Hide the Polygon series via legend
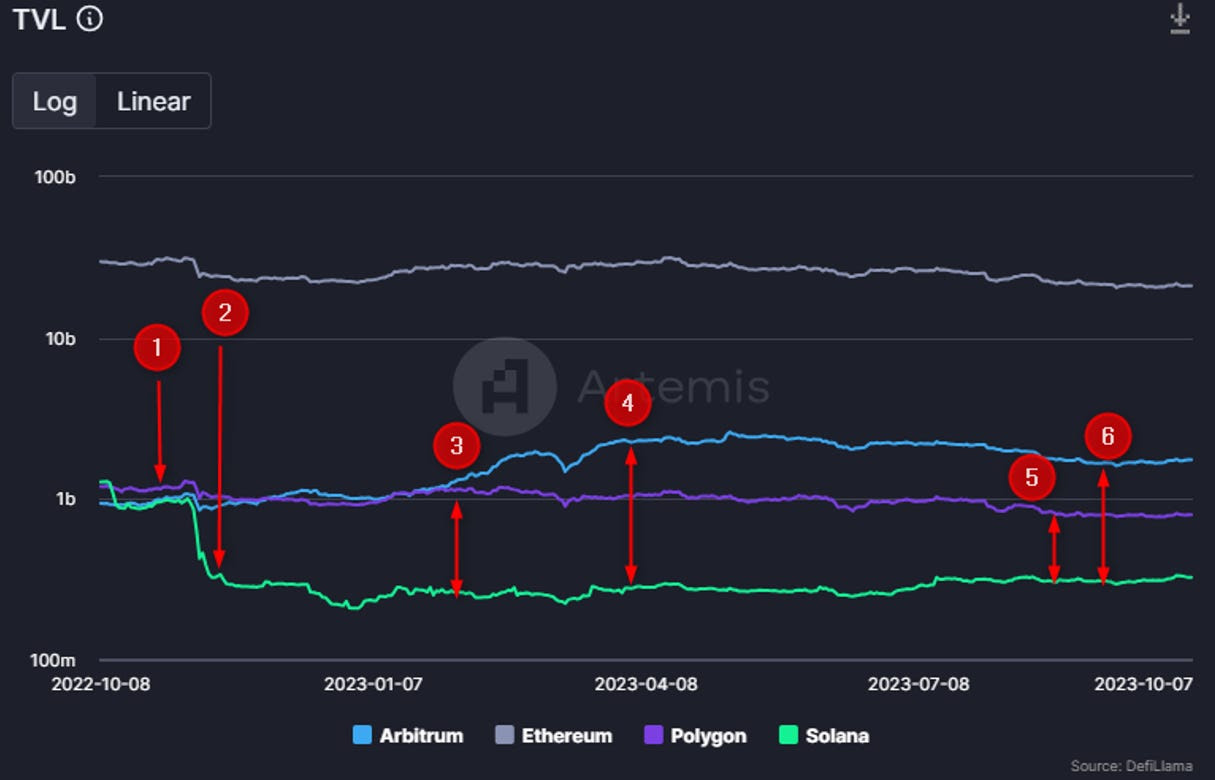Image resolution: width=1215 pixels, height=780 pixels. (x=707, y=736)
